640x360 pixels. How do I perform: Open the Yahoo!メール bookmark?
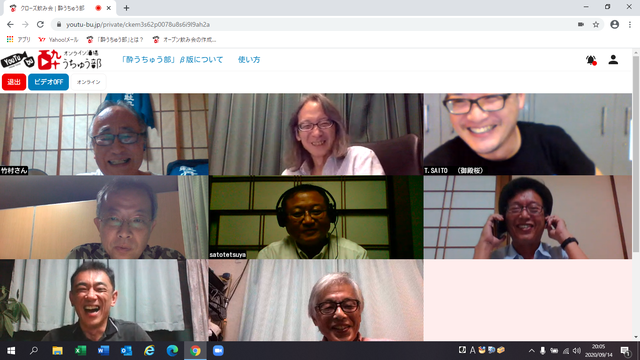58,40
